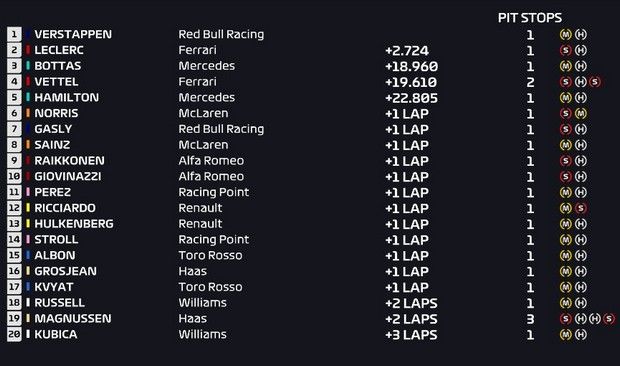
Task: Click Gasly's soft tyre icon
Action: pyautogui.click(x=566, y=129)
